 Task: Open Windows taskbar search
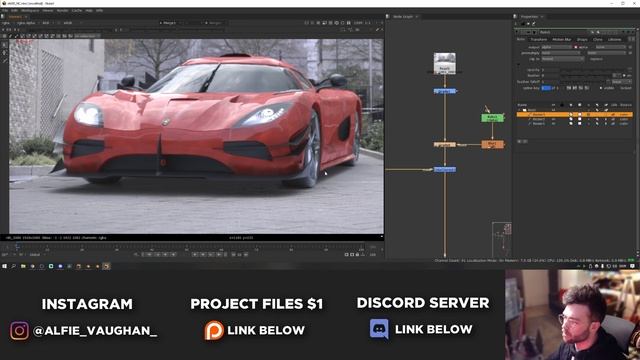(13, 266)
